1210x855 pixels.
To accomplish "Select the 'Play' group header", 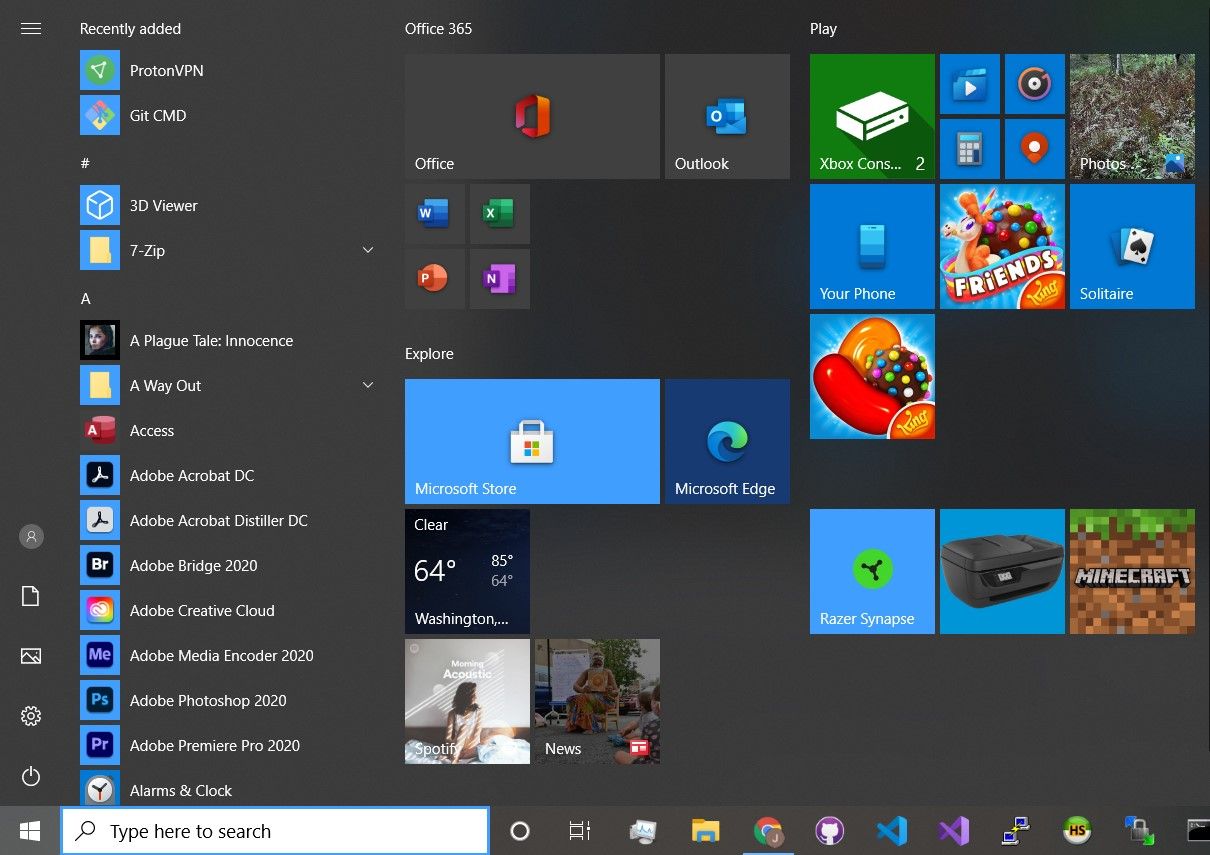I will [x=823, y=29].
